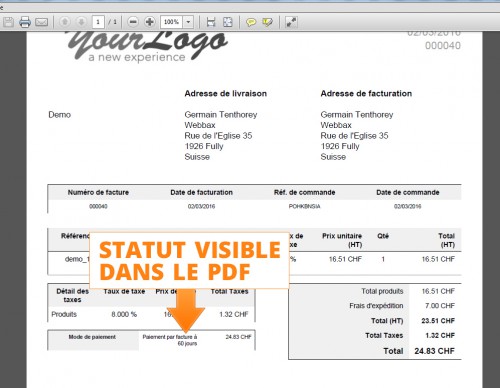Click the 'Demo' shop name text
The image size is (500, 388).
tap(60, 115)
